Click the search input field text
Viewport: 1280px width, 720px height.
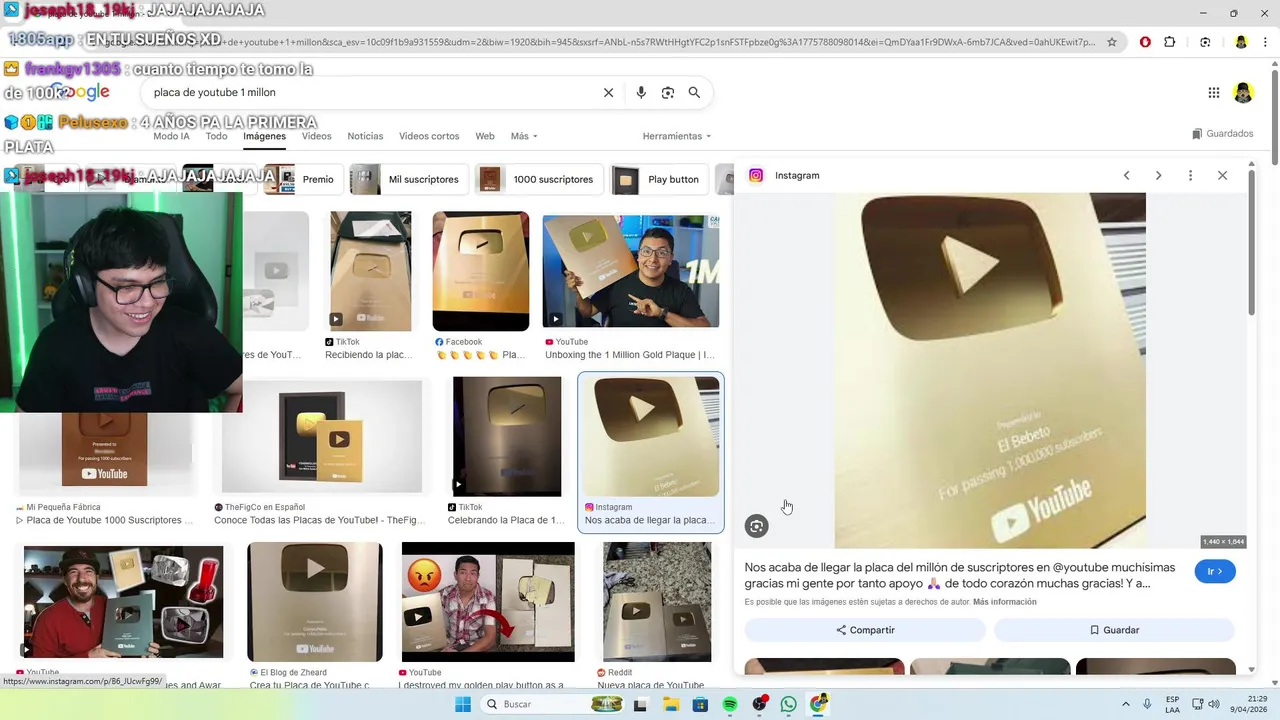[214, 92]
